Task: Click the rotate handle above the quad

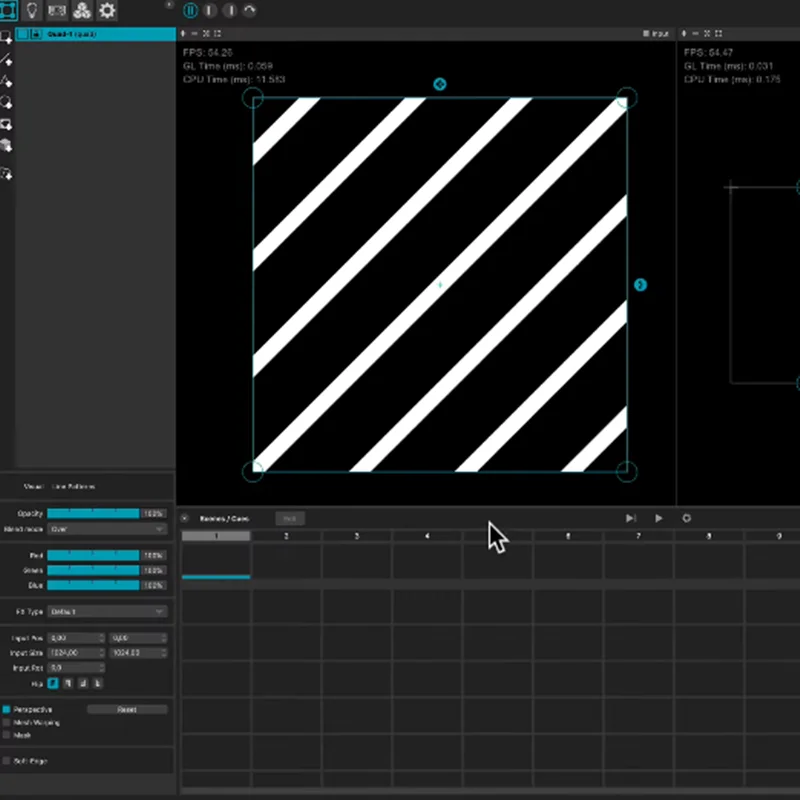Action: [x=440, y=84]
